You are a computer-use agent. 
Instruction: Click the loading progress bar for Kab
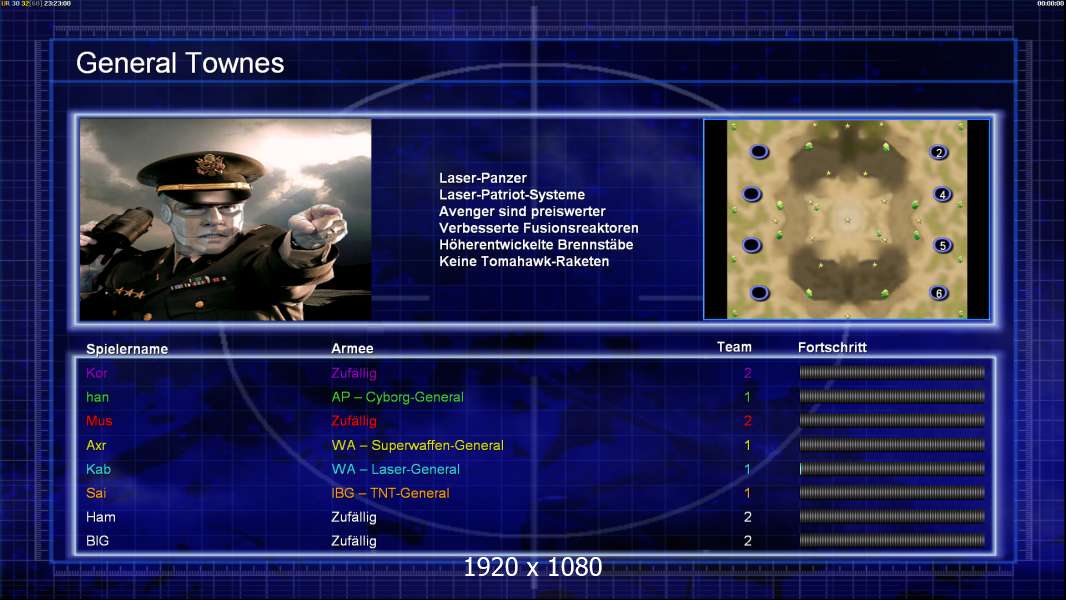point(892,469)
